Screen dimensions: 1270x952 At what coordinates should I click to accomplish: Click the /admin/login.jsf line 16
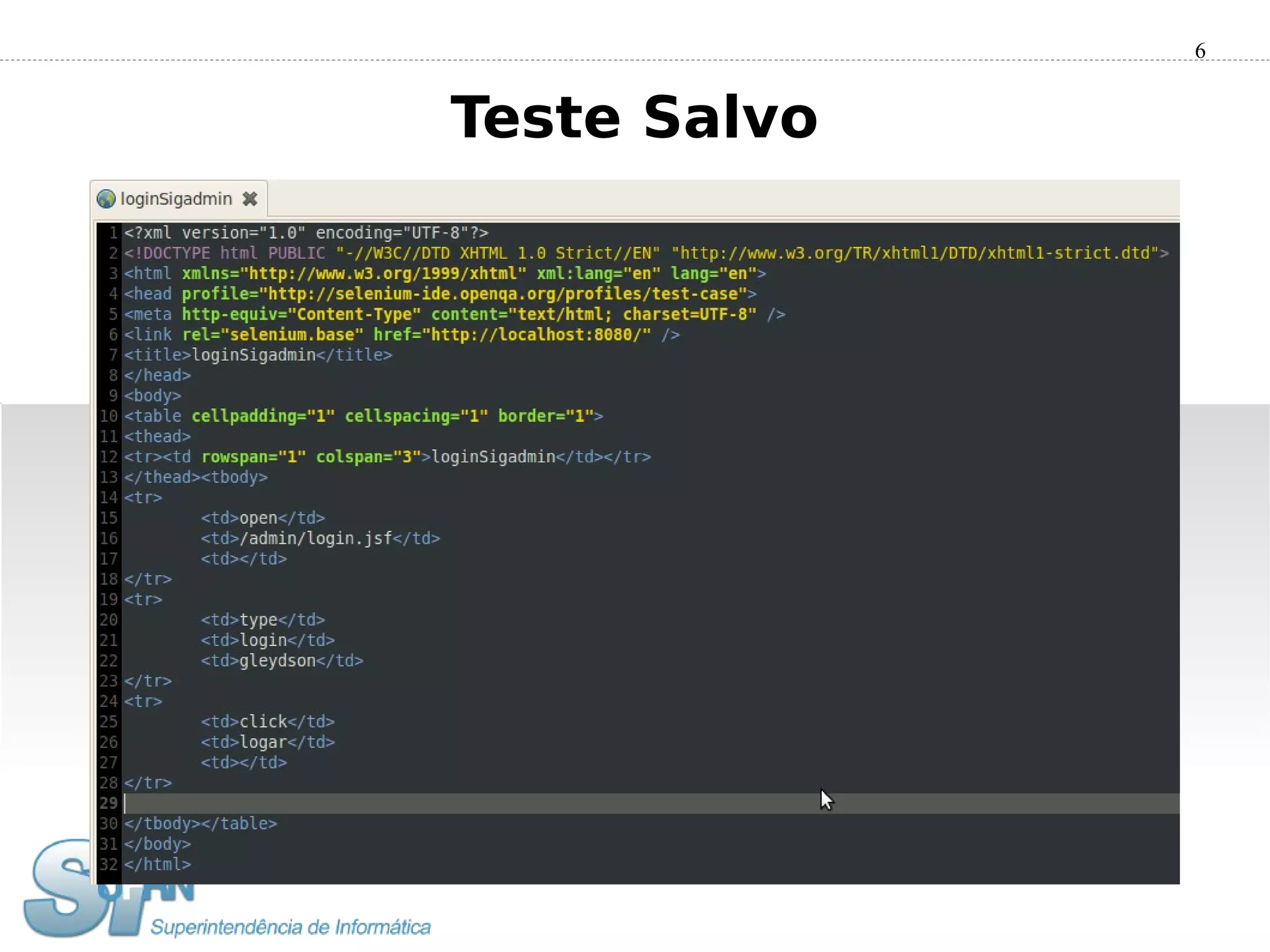321,538
